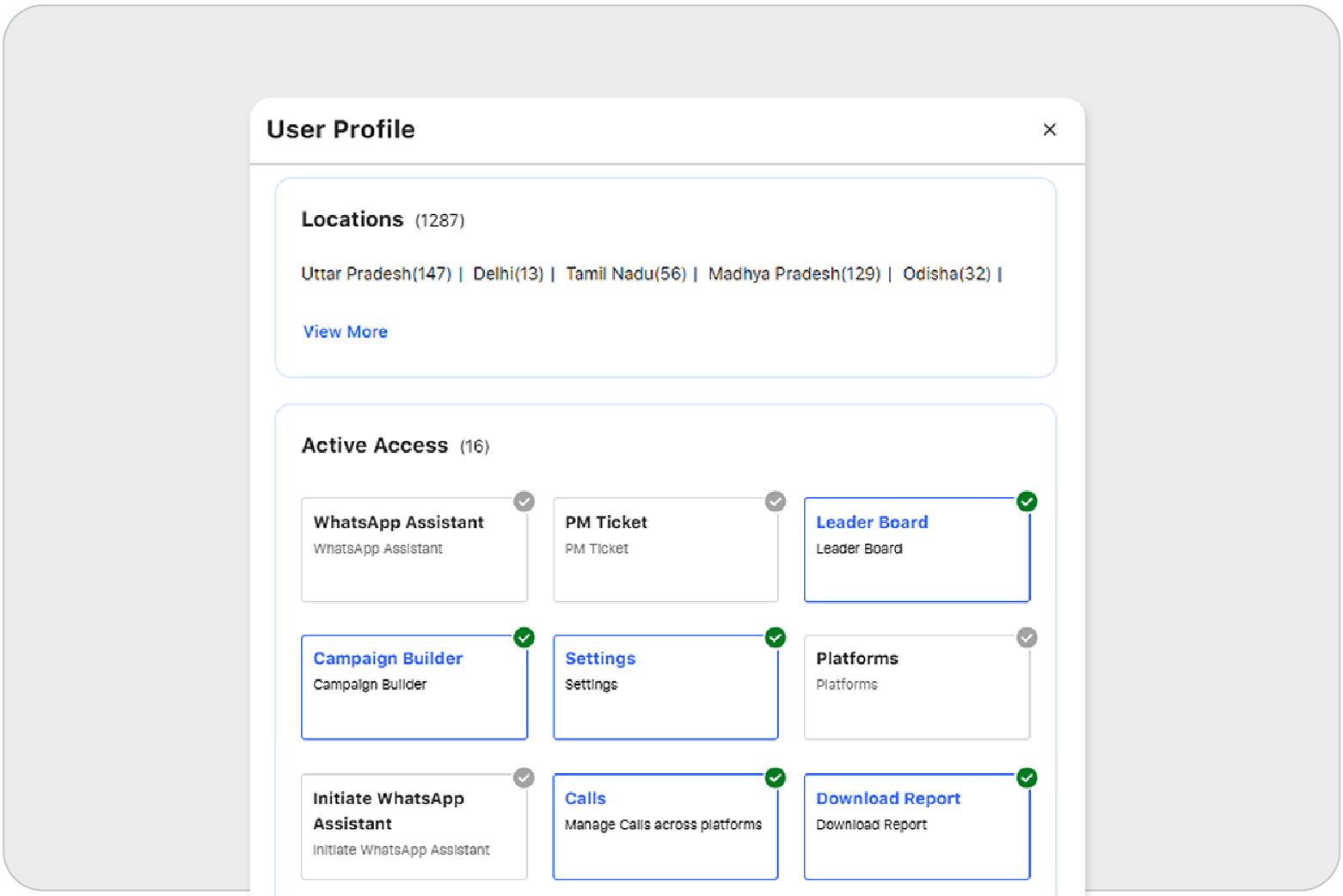
Task: Toggle the PM Ticket checkmark icon
Action: click(775, 501)
